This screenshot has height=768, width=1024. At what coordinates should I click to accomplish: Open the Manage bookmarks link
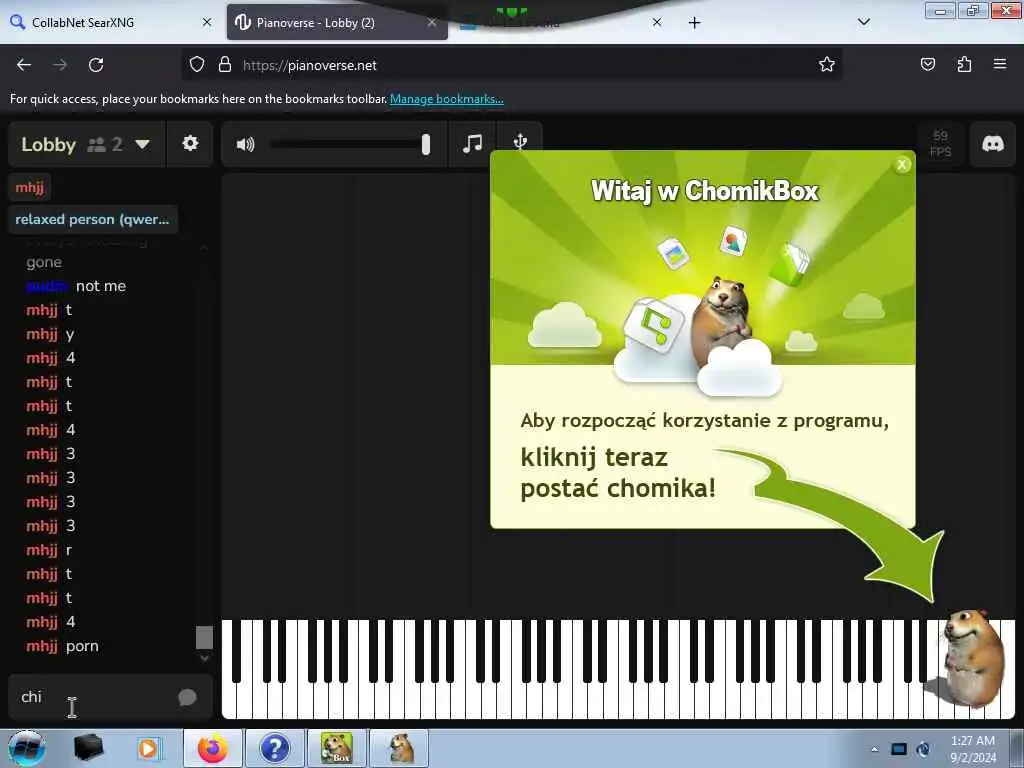(x=447, y=99)
